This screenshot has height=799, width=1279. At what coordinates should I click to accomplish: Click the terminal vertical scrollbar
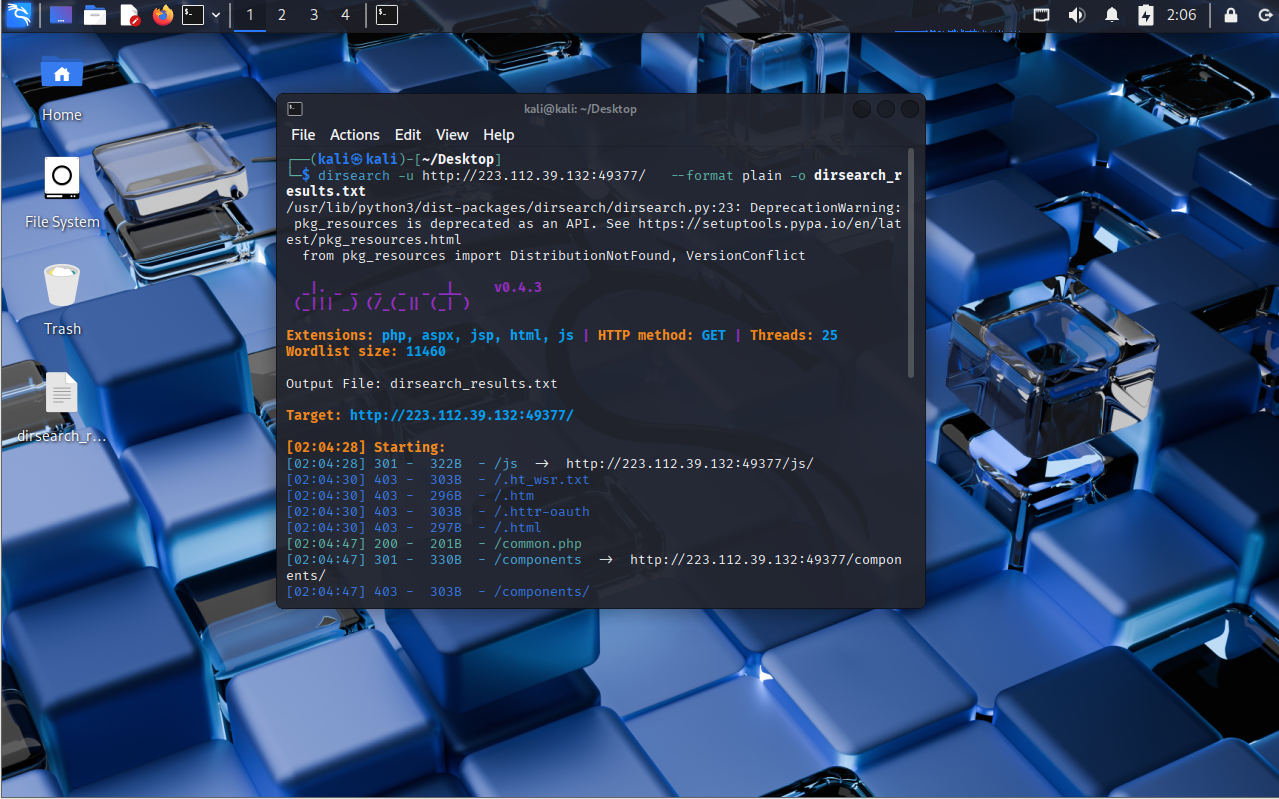(x=911, y=264)
